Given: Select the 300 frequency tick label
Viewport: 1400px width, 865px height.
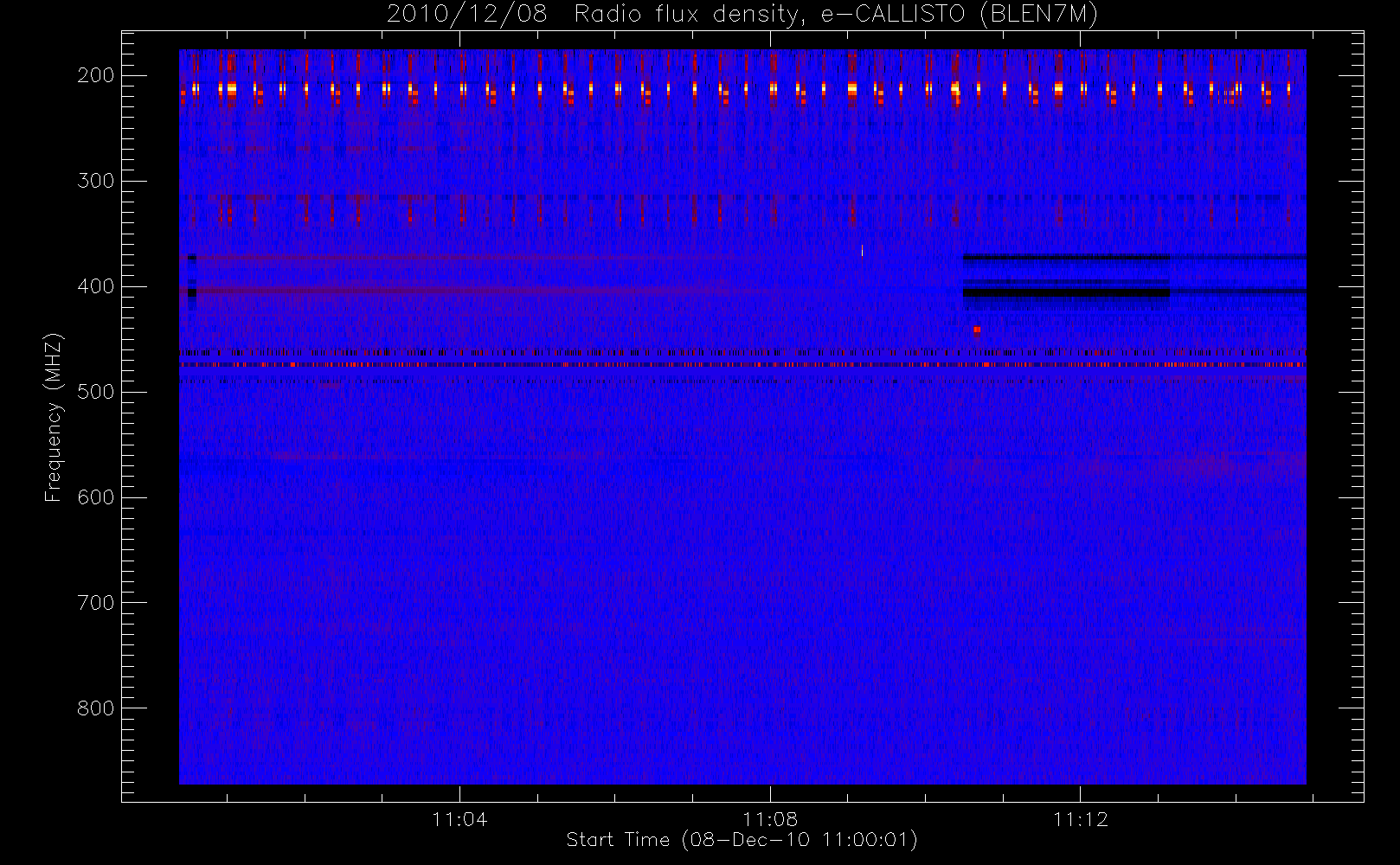Looking at the screenshot, I should (96, 181).
